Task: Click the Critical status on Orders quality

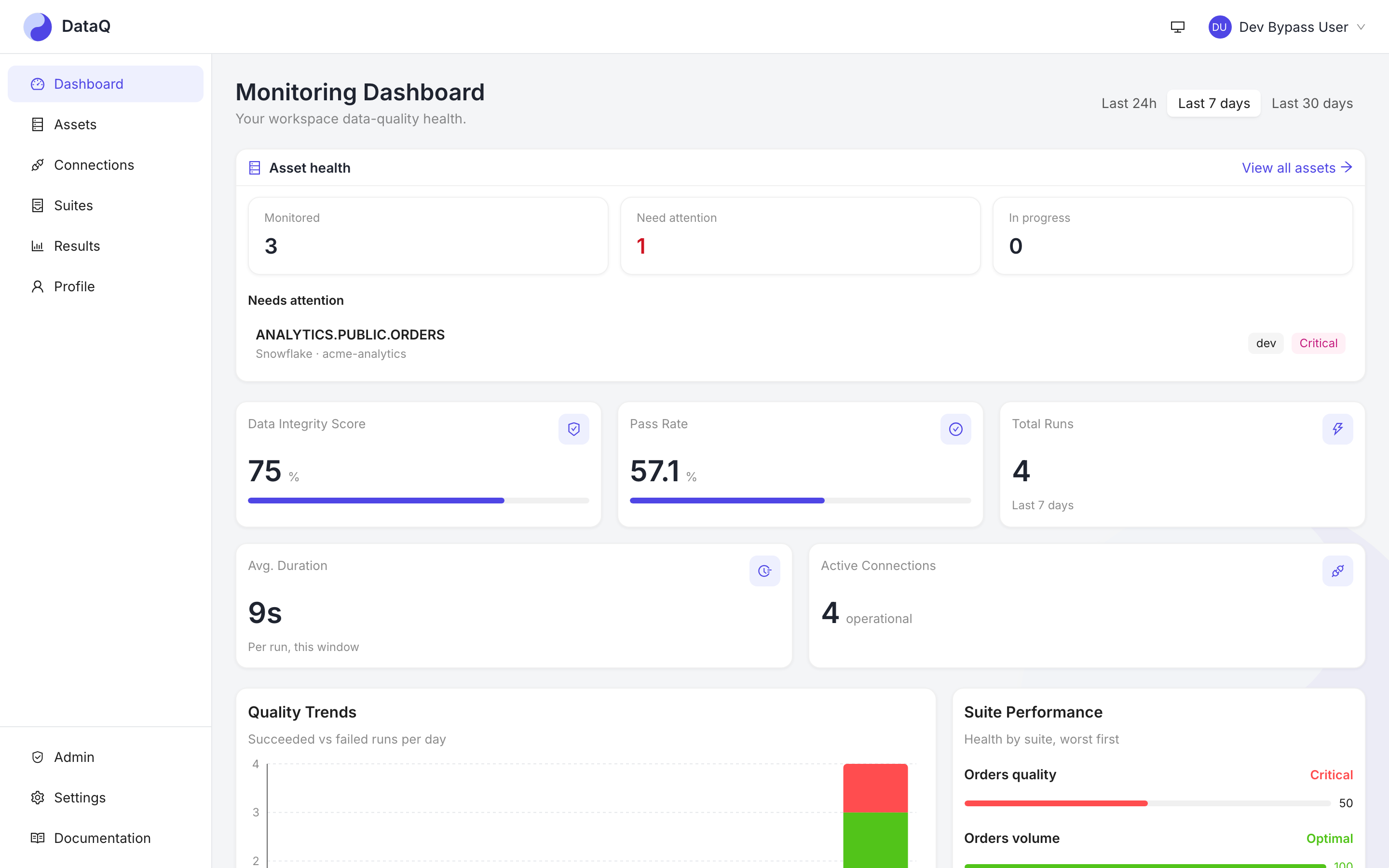Action: [x=1331, y=775]
